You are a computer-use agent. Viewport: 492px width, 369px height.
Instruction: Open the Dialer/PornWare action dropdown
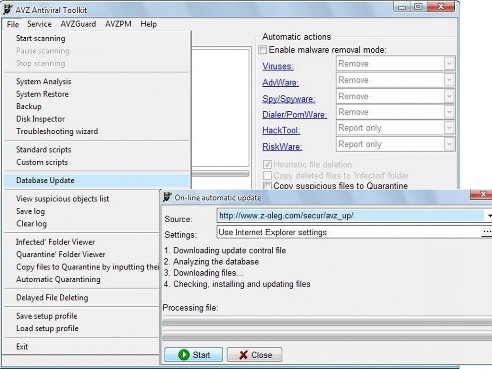pos(449,112)
